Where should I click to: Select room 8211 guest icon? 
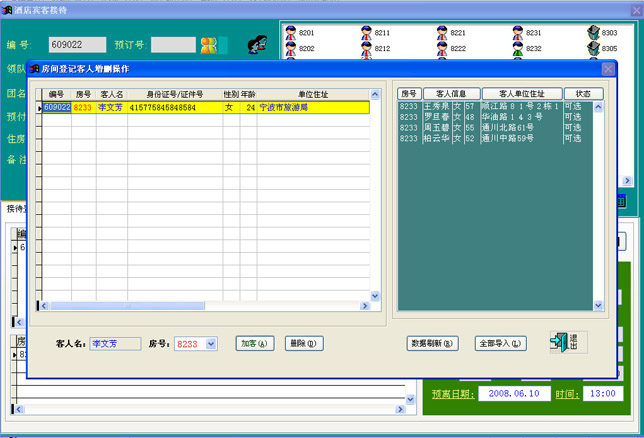click(x=365, y=33)
